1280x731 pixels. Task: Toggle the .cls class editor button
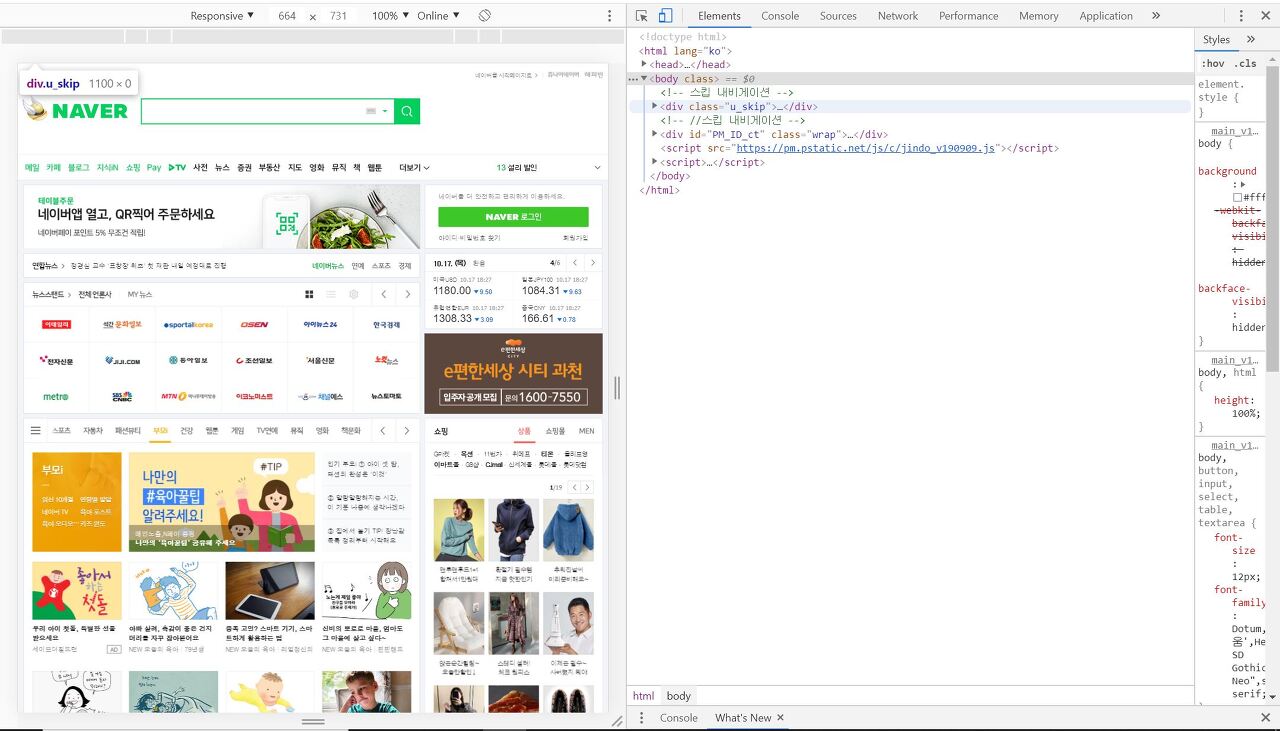click(x=1246, y=63)
